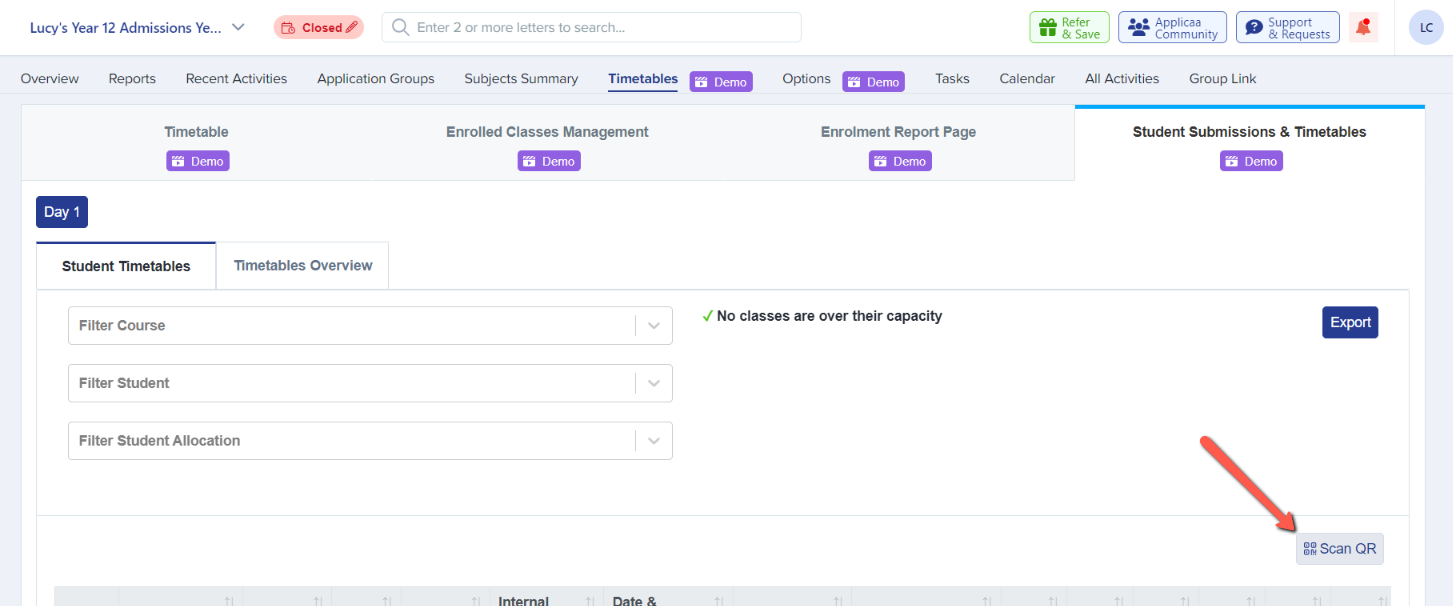Switch to the Subjects Summary tab
This screenshot has width=1453, height=606.
click(521, 79)
